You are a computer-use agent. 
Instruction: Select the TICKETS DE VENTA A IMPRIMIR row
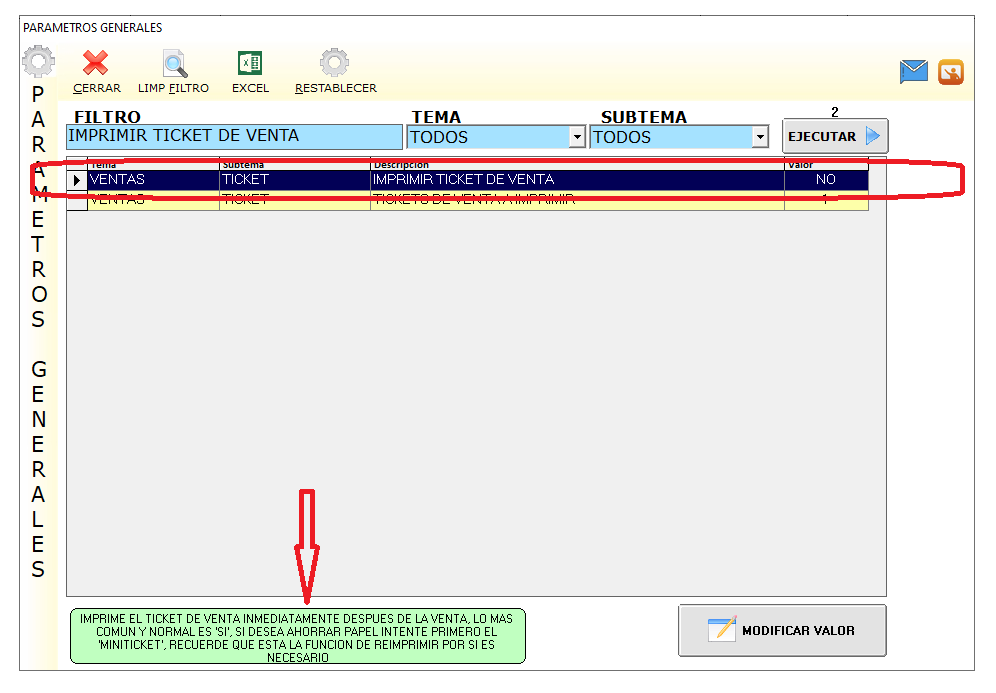tap(473, 200)
